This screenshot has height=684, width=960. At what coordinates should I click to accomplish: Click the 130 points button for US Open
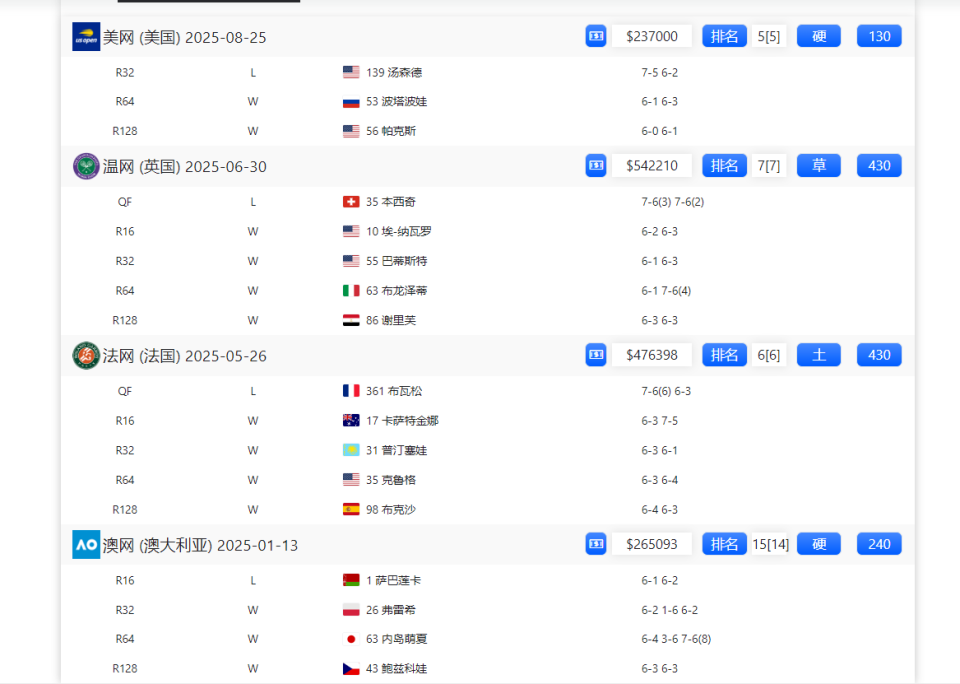[879, 36]
